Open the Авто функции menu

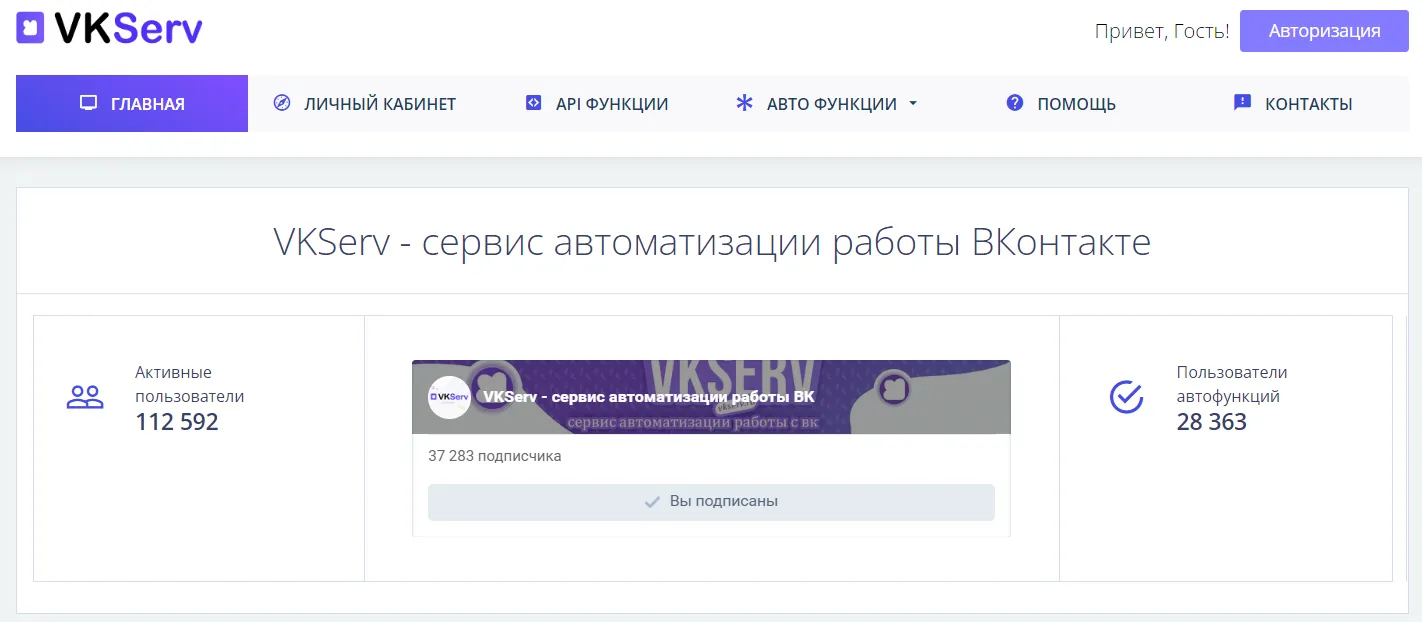coord(828,103)
